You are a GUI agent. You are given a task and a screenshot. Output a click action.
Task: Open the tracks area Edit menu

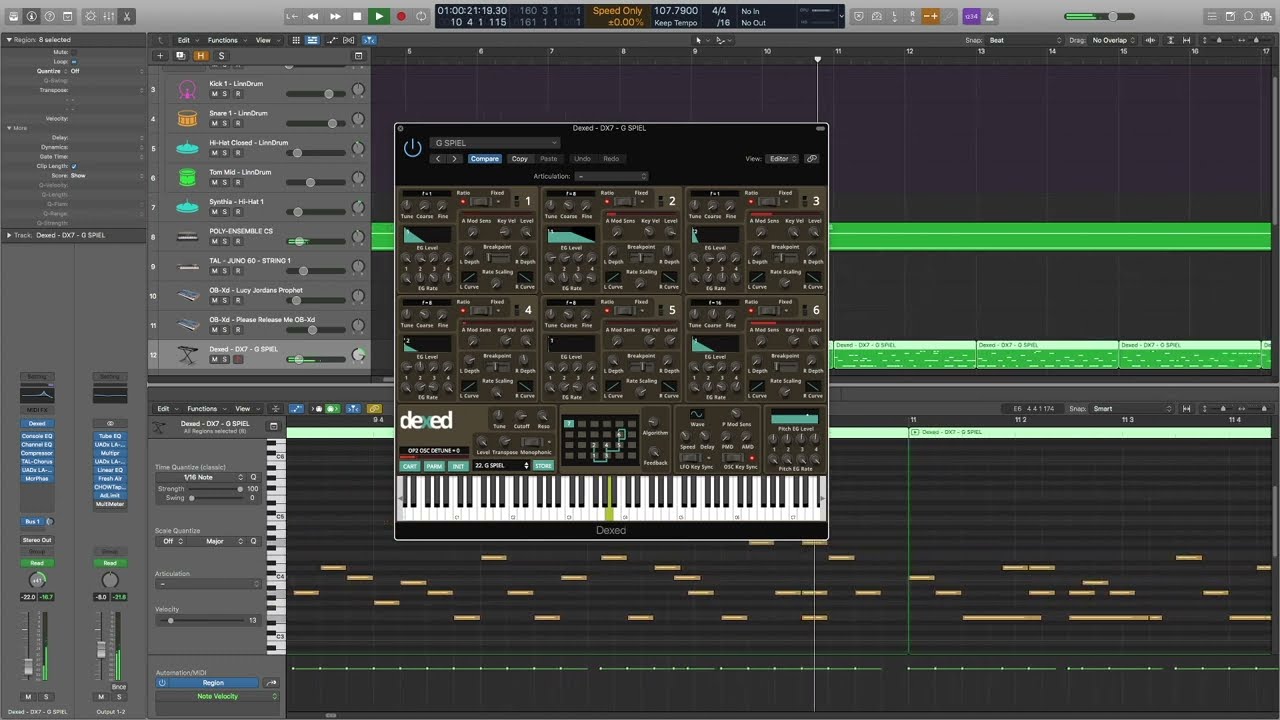pos(186,40)
